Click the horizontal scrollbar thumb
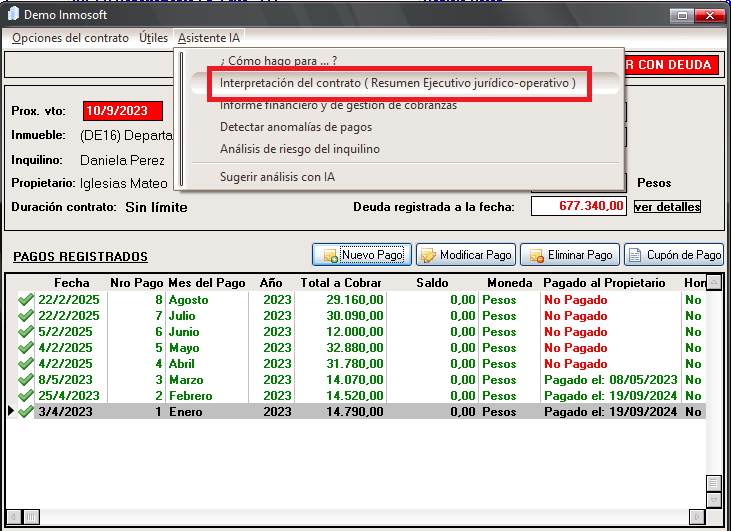Image resolution: width=731 pixels, height=531 pixels. click(x=31, y=517)
